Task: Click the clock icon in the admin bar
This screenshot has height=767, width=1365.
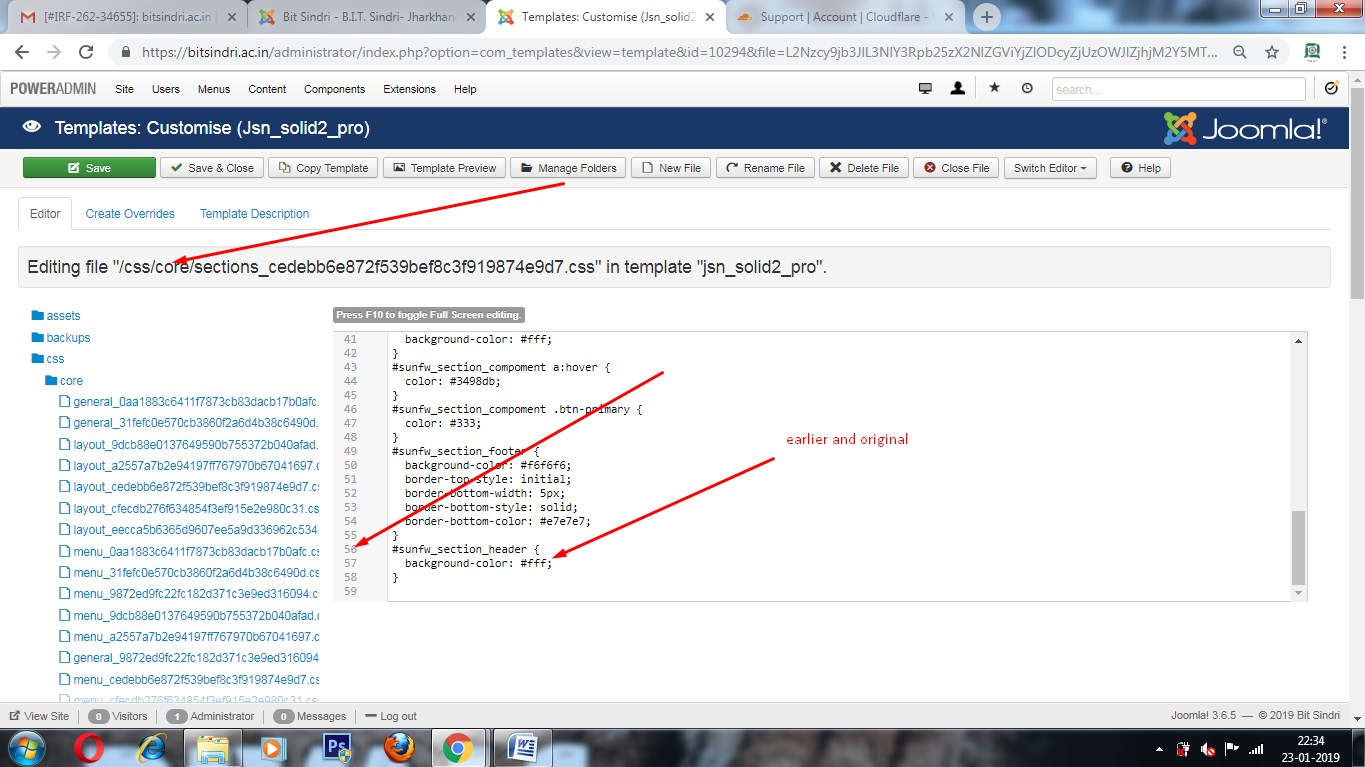Action: 1027,88
